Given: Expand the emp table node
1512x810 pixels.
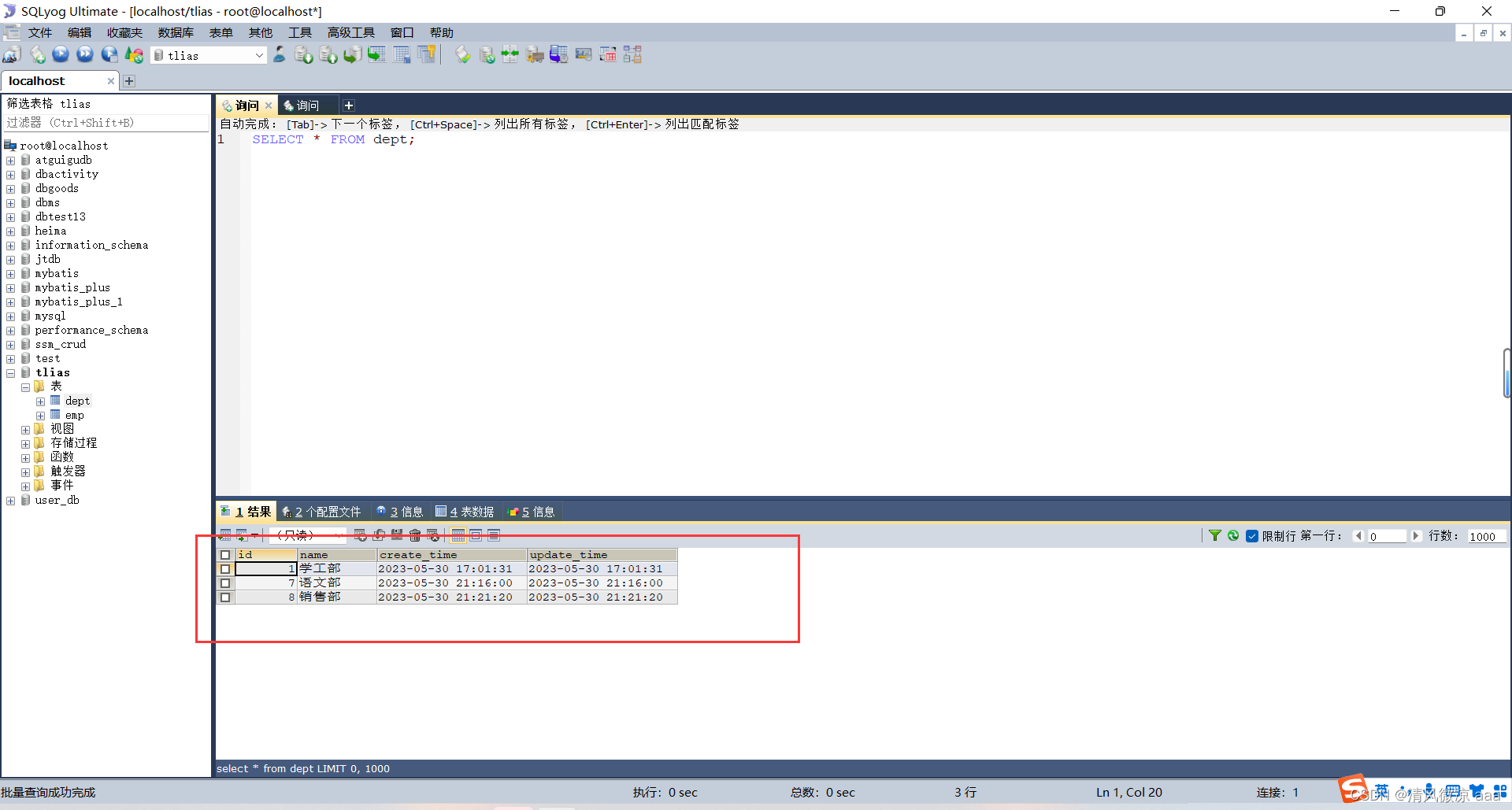Looking at the screenshot, I should point(41,416).
